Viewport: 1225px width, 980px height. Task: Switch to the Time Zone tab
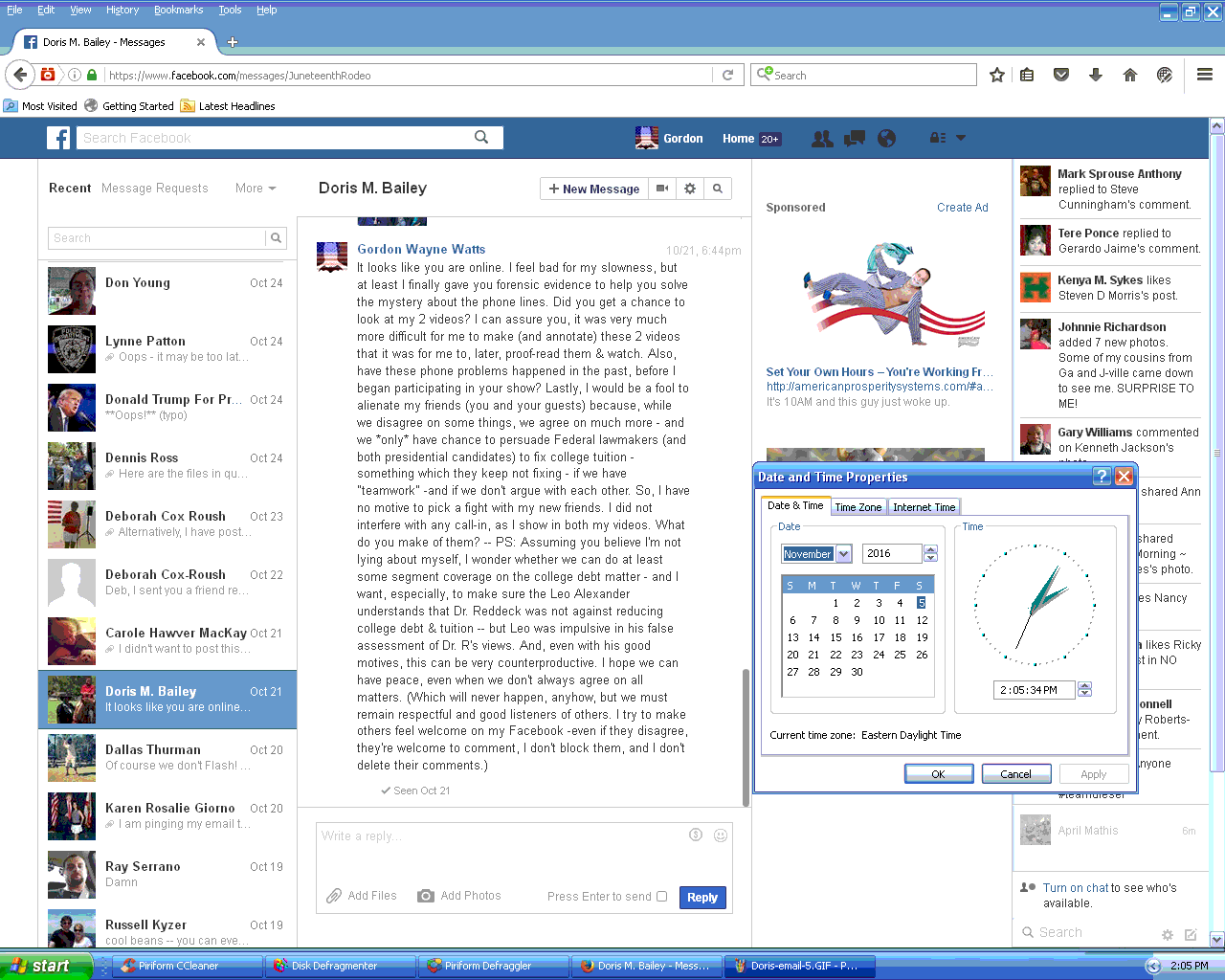857,507
